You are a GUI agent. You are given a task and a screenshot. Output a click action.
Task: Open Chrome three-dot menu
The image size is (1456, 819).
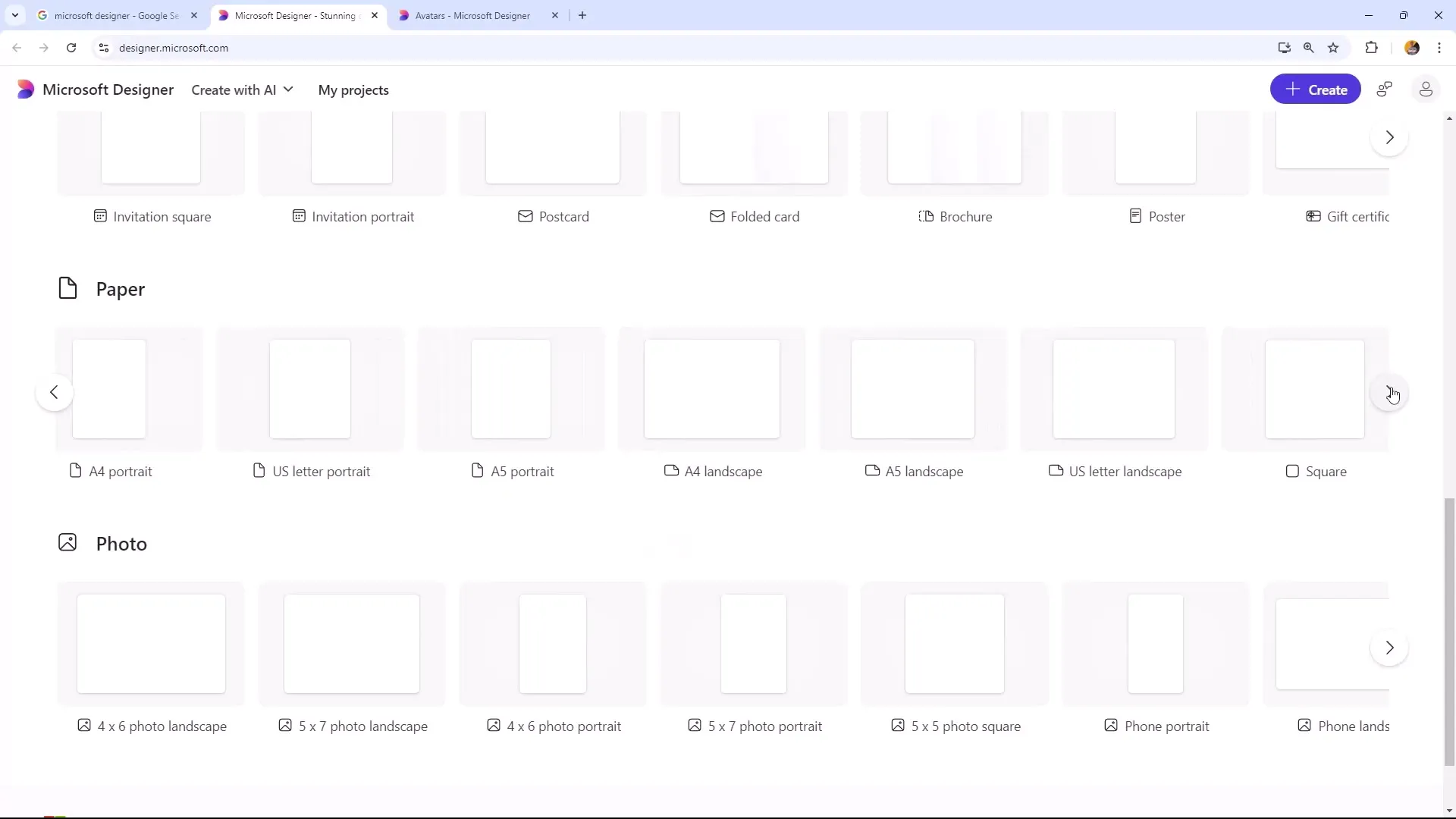(x=1439, y=48)
